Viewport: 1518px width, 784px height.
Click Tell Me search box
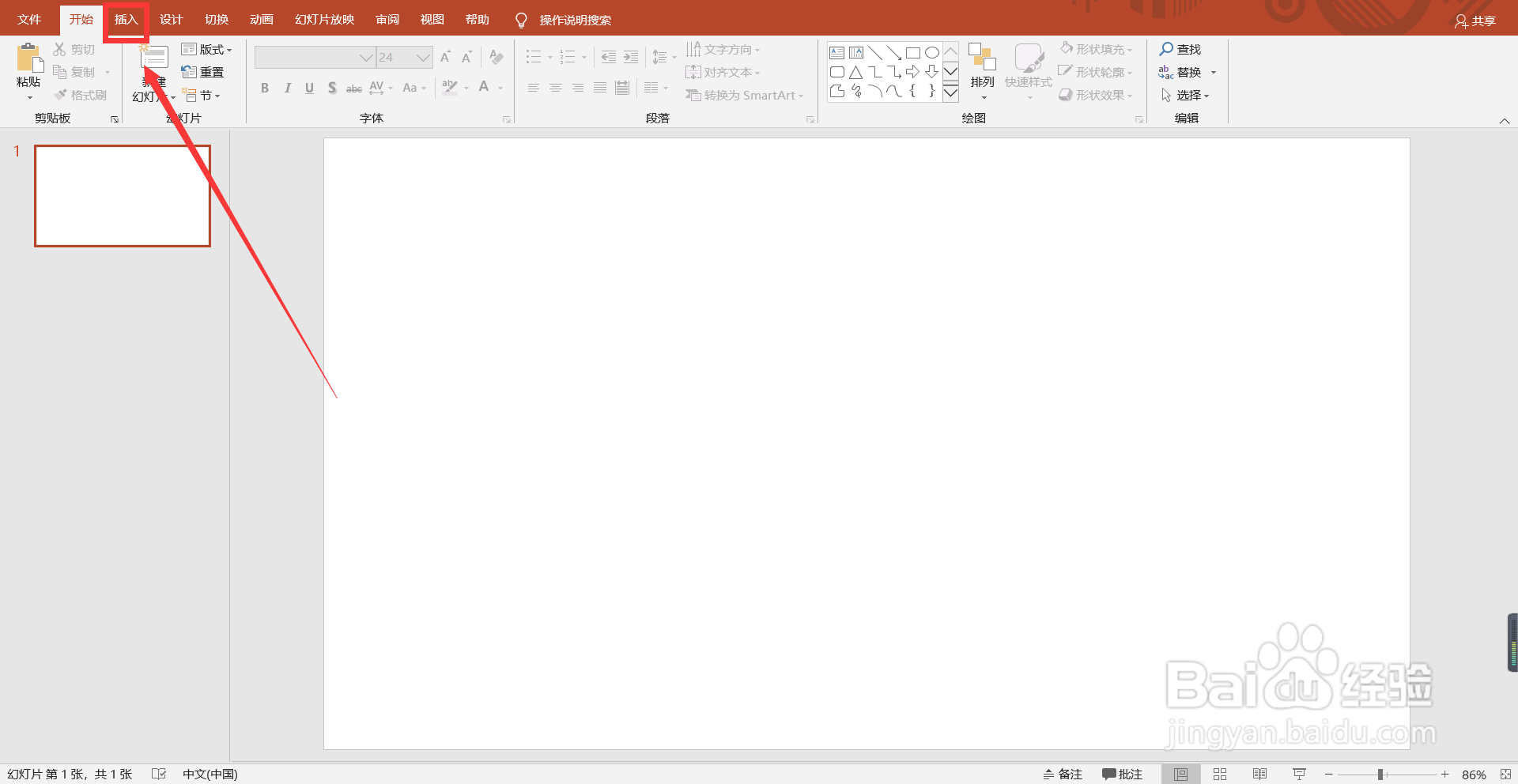[563, 20]
